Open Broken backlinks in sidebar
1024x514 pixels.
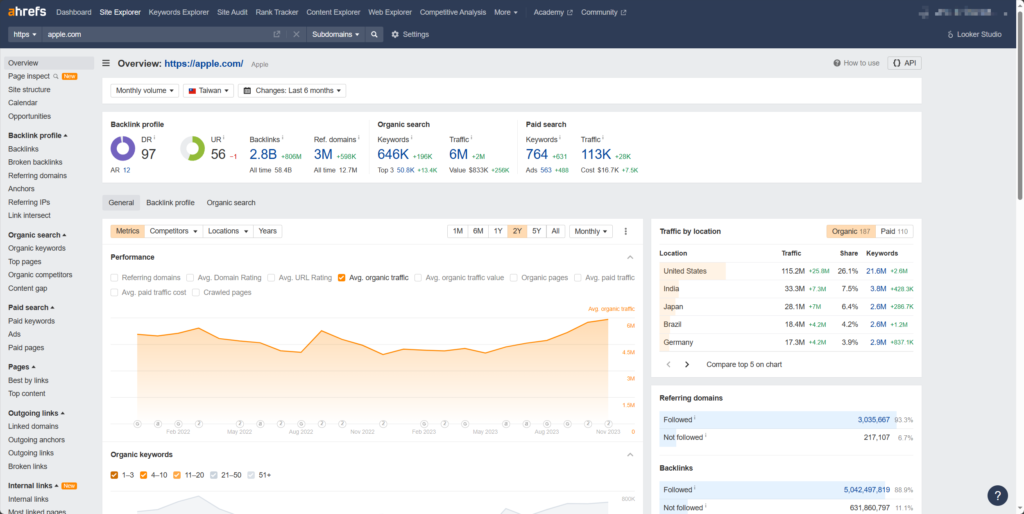pos(35,162)
